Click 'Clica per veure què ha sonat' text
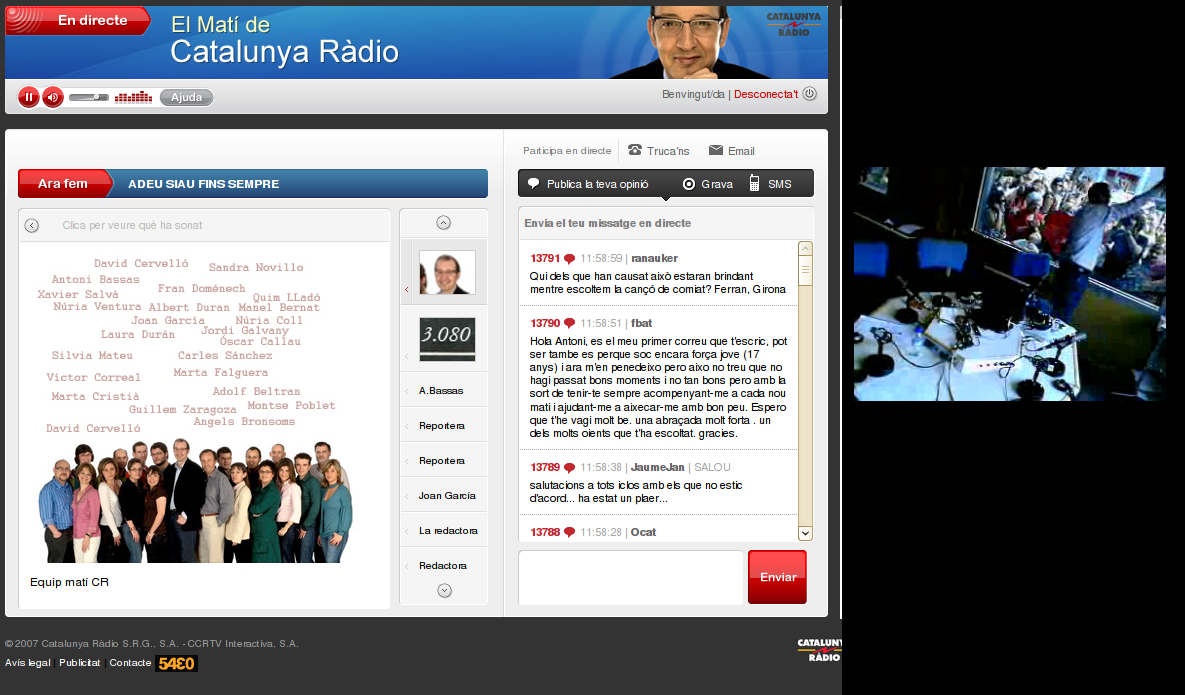Viewport: 1185px width, 695px height. point(132,225)
